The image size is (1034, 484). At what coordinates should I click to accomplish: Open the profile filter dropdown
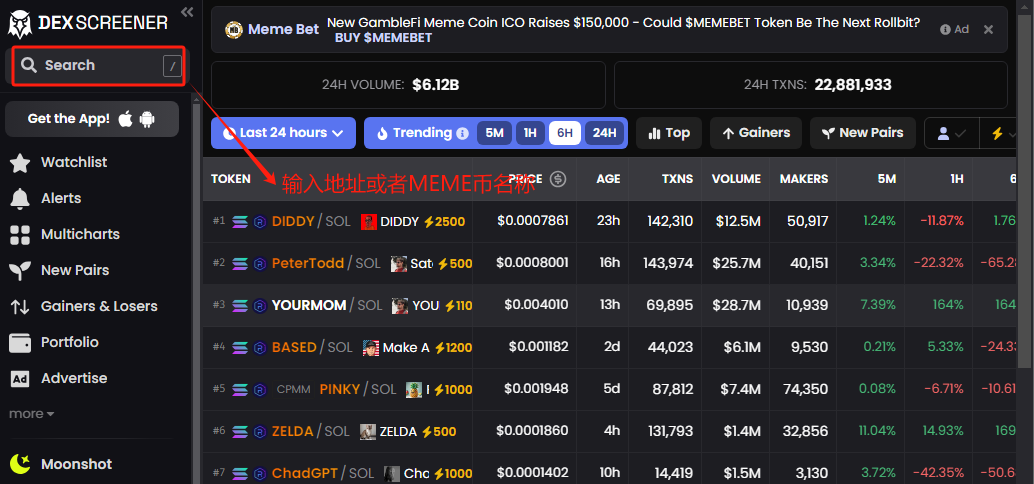(x=952, y=133)
